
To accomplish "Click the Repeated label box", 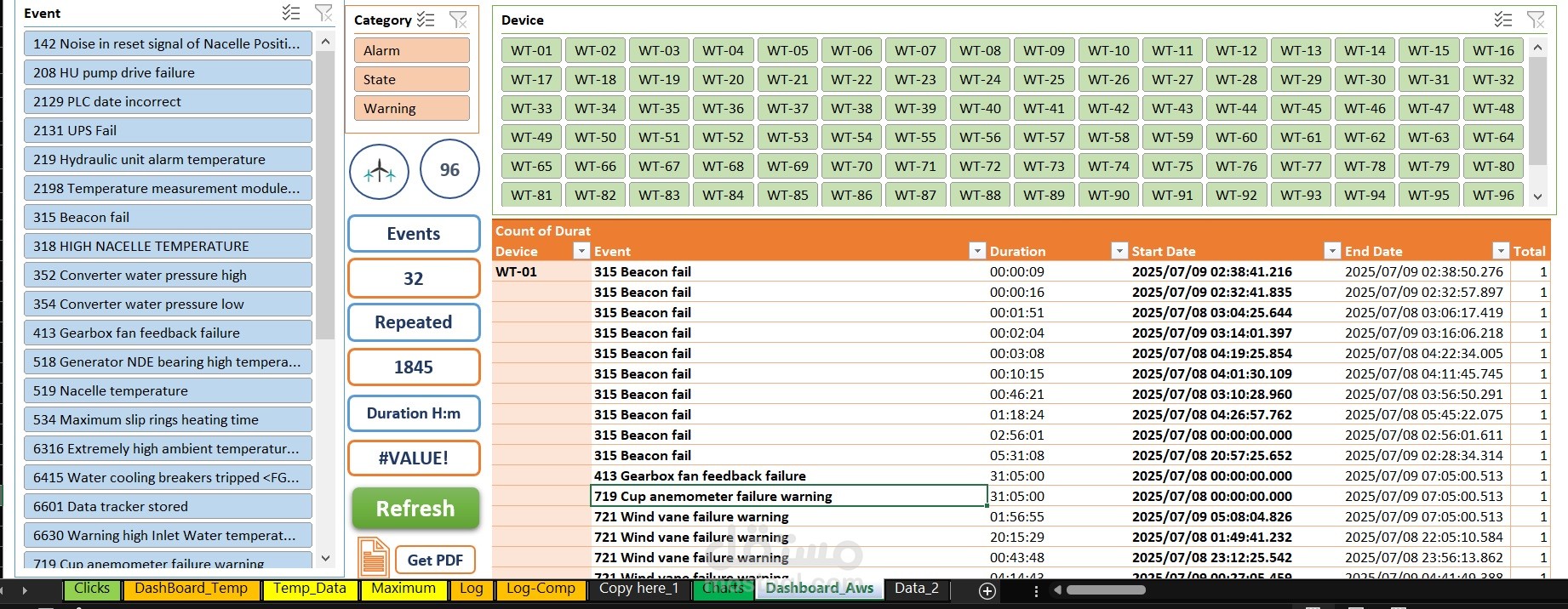I will click(414, 322).
